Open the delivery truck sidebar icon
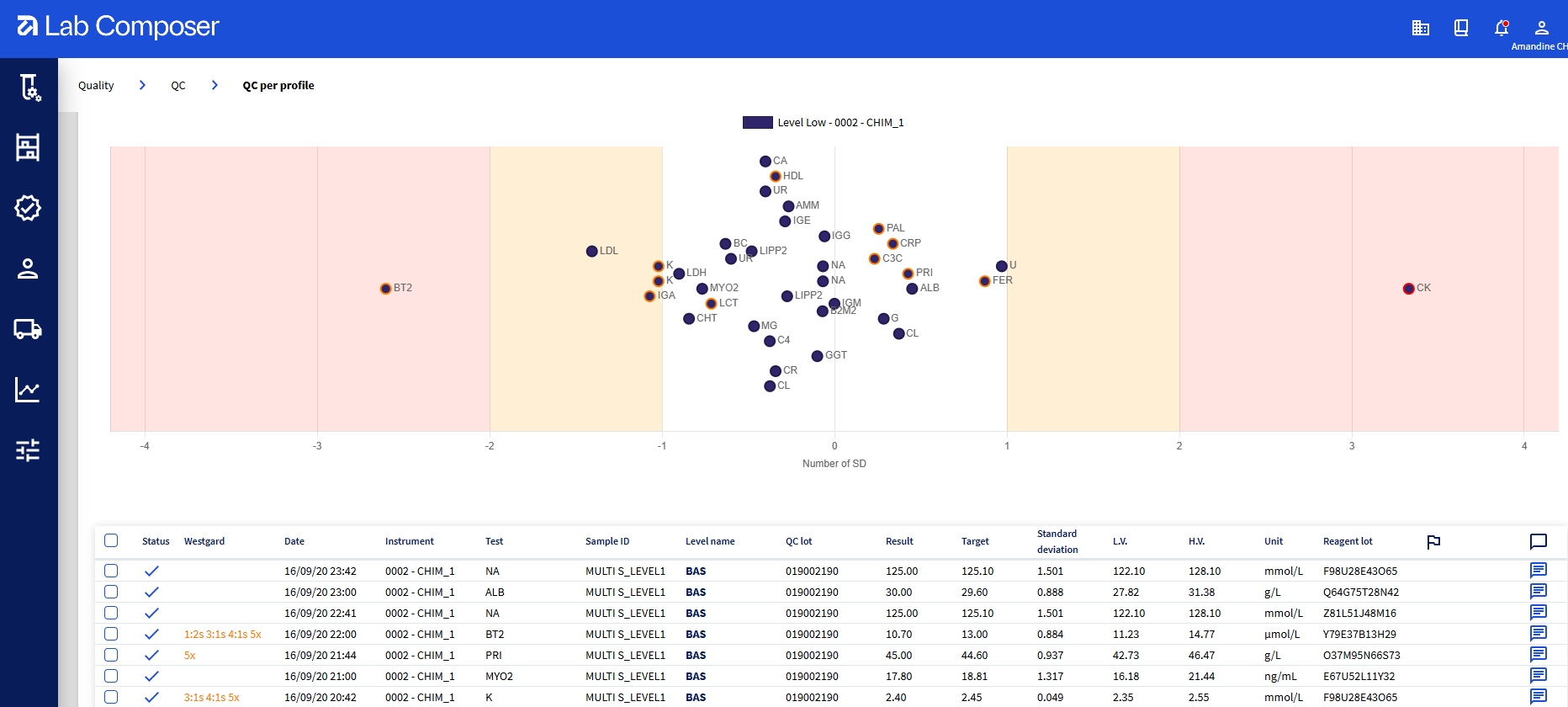1568x707 pixels. point(28,329)
